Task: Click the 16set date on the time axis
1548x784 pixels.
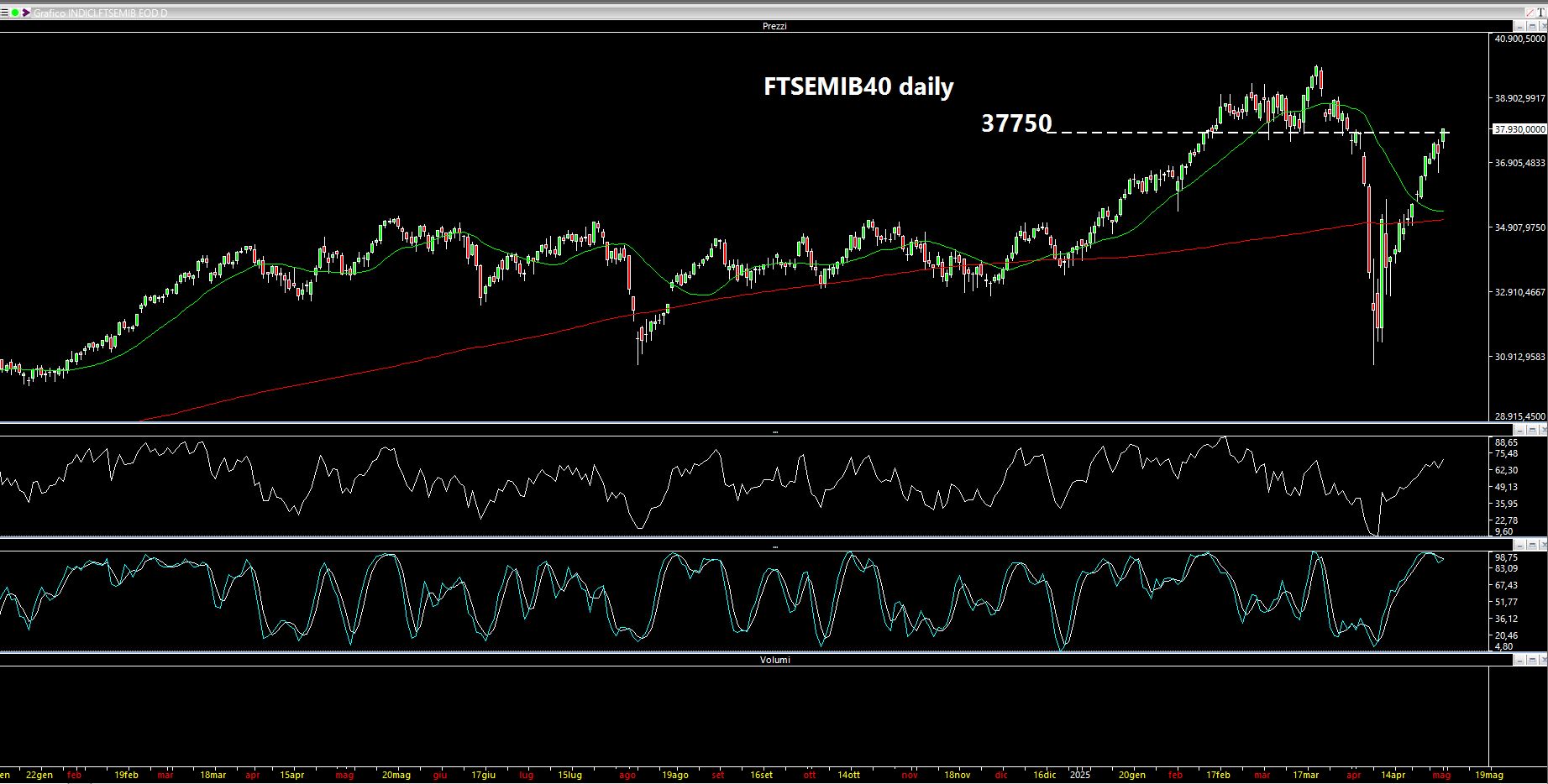Action: click(762, 775)
